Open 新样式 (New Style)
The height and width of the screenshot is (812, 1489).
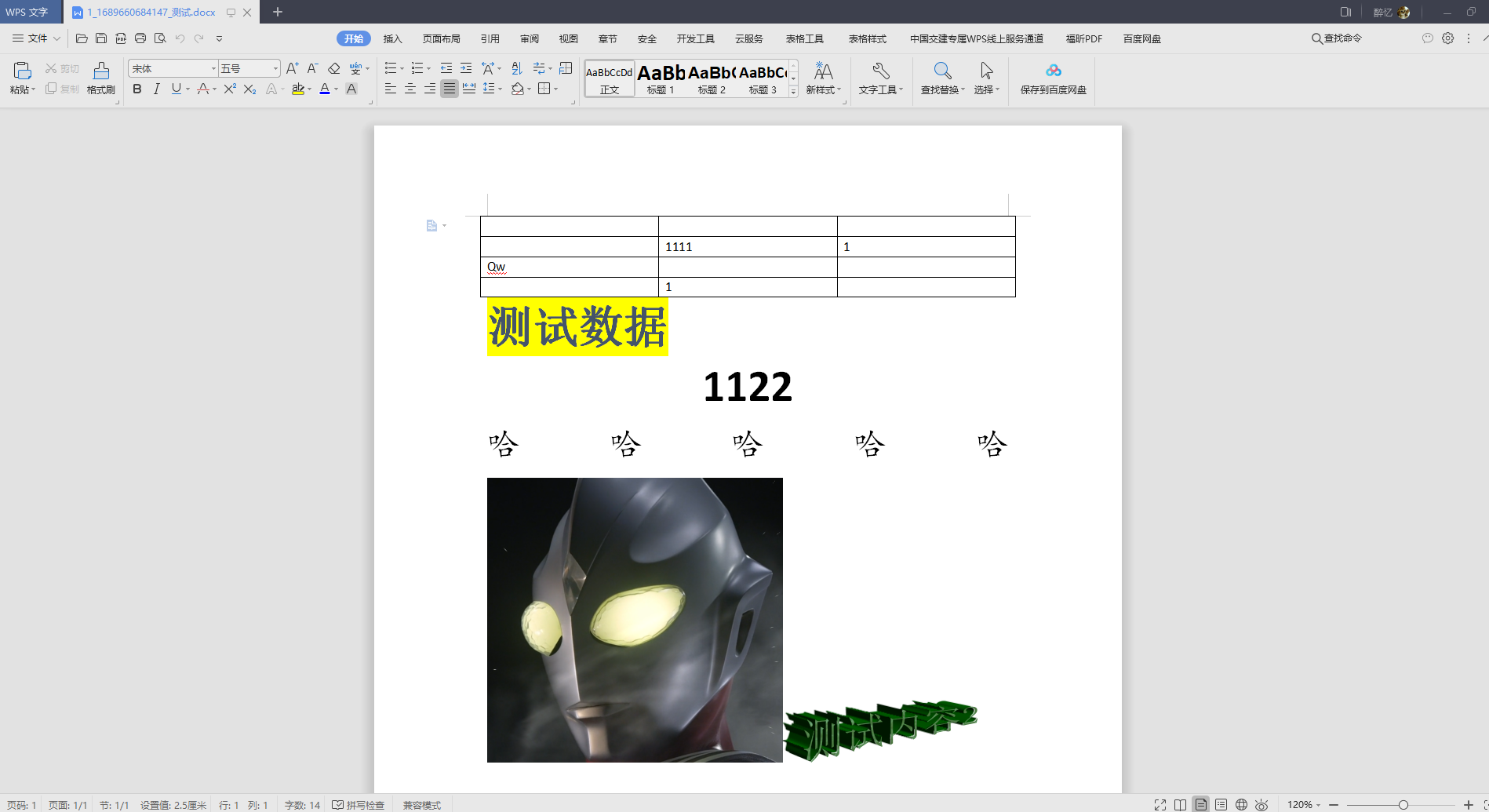823,78
